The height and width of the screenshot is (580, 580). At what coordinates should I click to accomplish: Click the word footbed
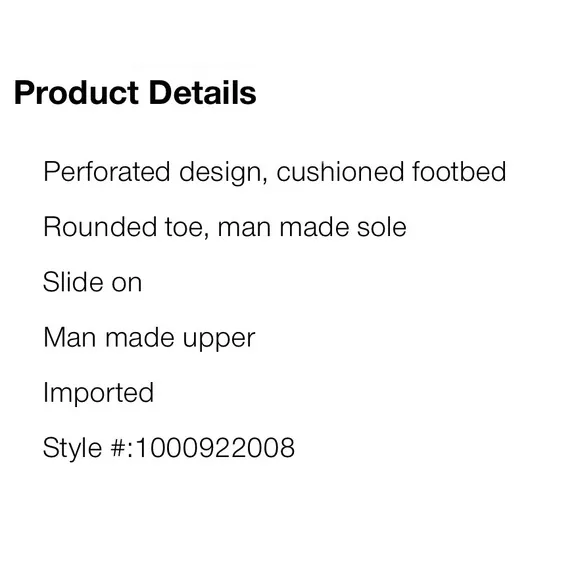459,172
